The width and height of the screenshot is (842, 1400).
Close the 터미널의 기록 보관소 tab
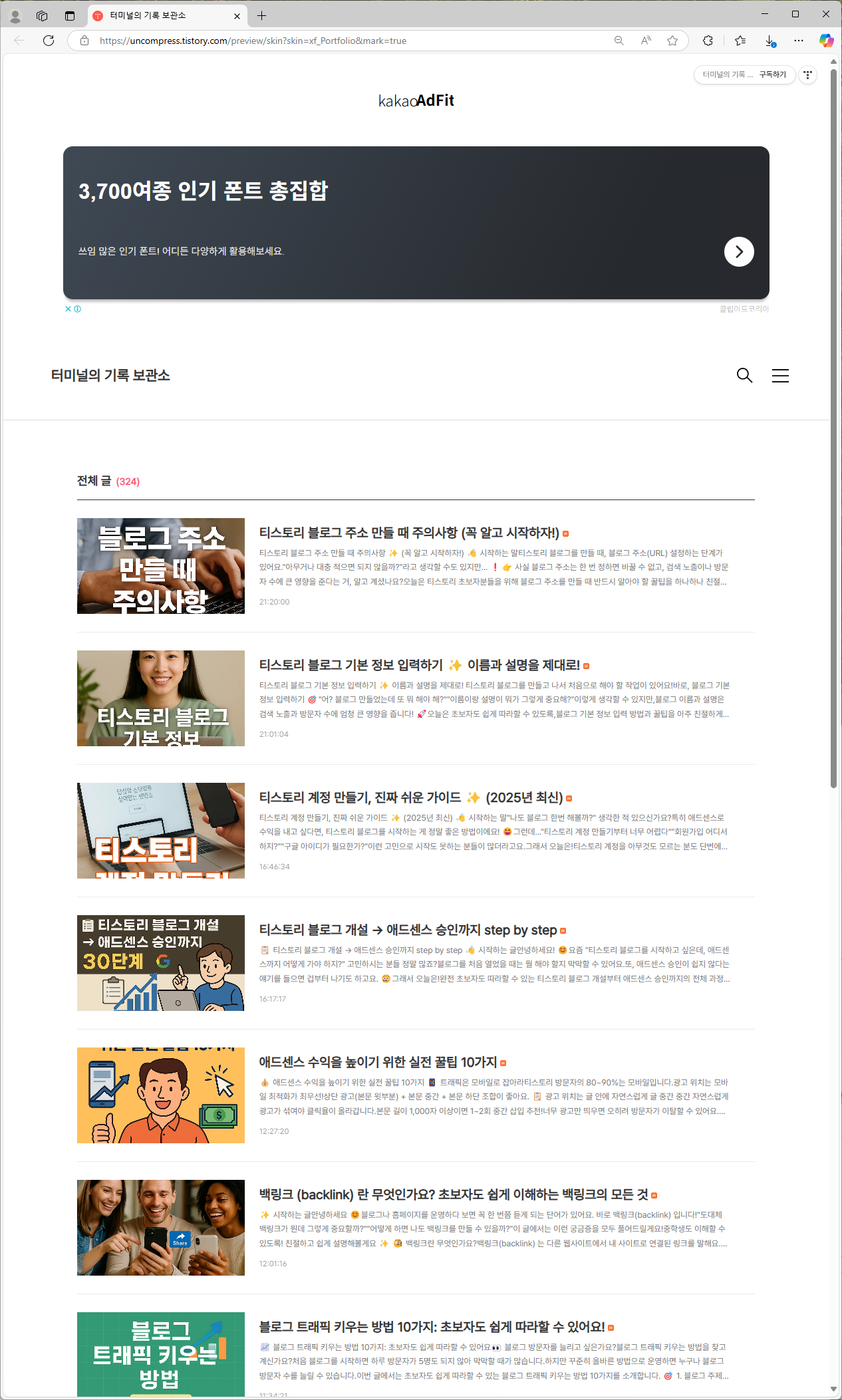point(237,16)
